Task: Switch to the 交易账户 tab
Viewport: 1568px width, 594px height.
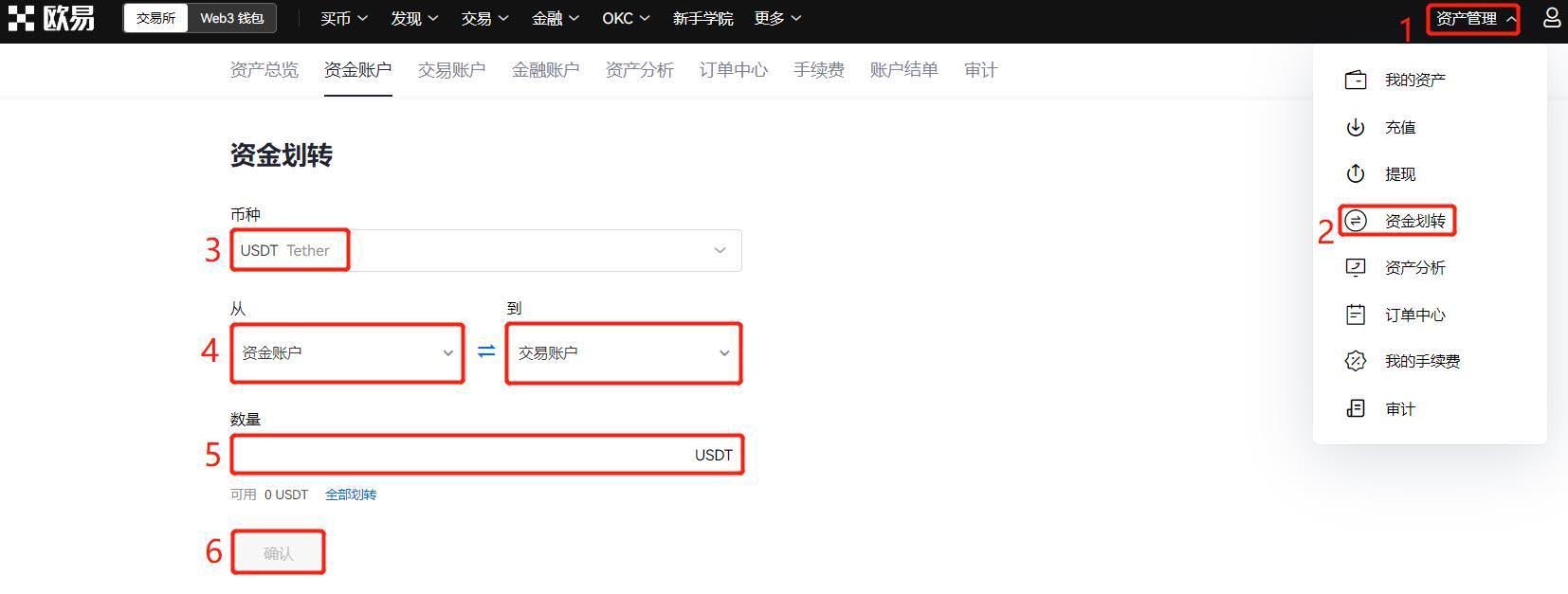Action: [451, 70]
